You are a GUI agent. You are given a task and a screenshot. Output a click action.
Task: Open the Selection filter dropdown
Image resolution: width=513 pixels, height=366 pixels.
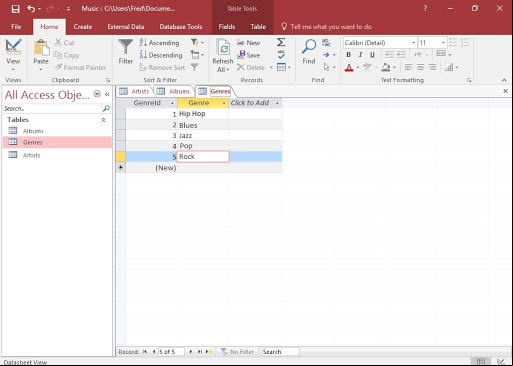(197, 42)
